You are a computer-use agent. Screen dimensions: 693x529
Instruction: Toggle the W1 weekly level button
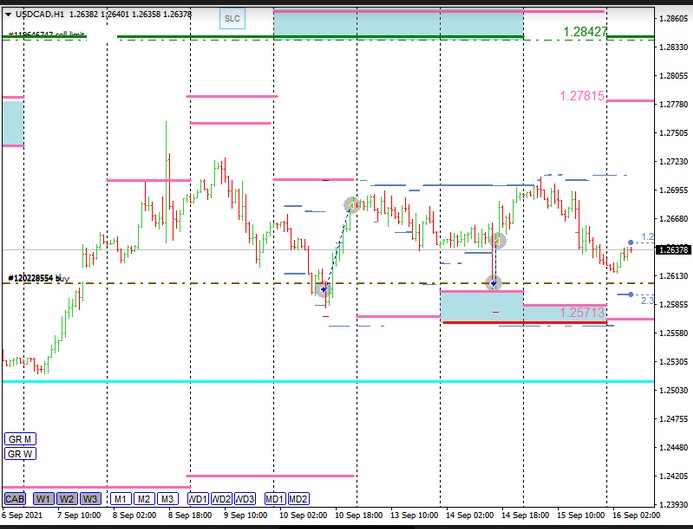click(43, 498)
